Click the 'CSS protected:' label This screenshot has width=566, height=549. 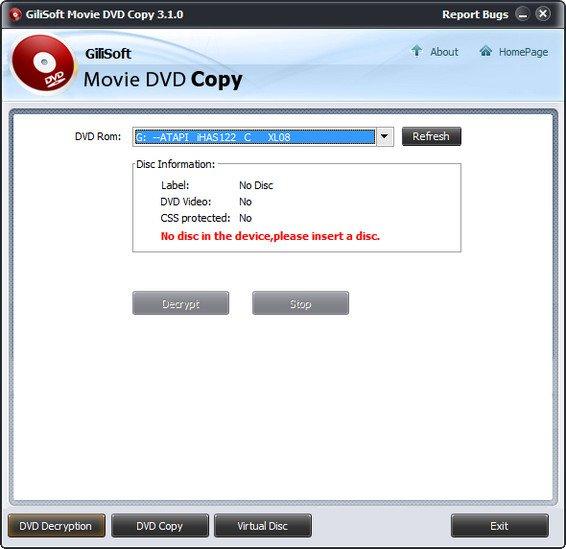click(195, 218)
